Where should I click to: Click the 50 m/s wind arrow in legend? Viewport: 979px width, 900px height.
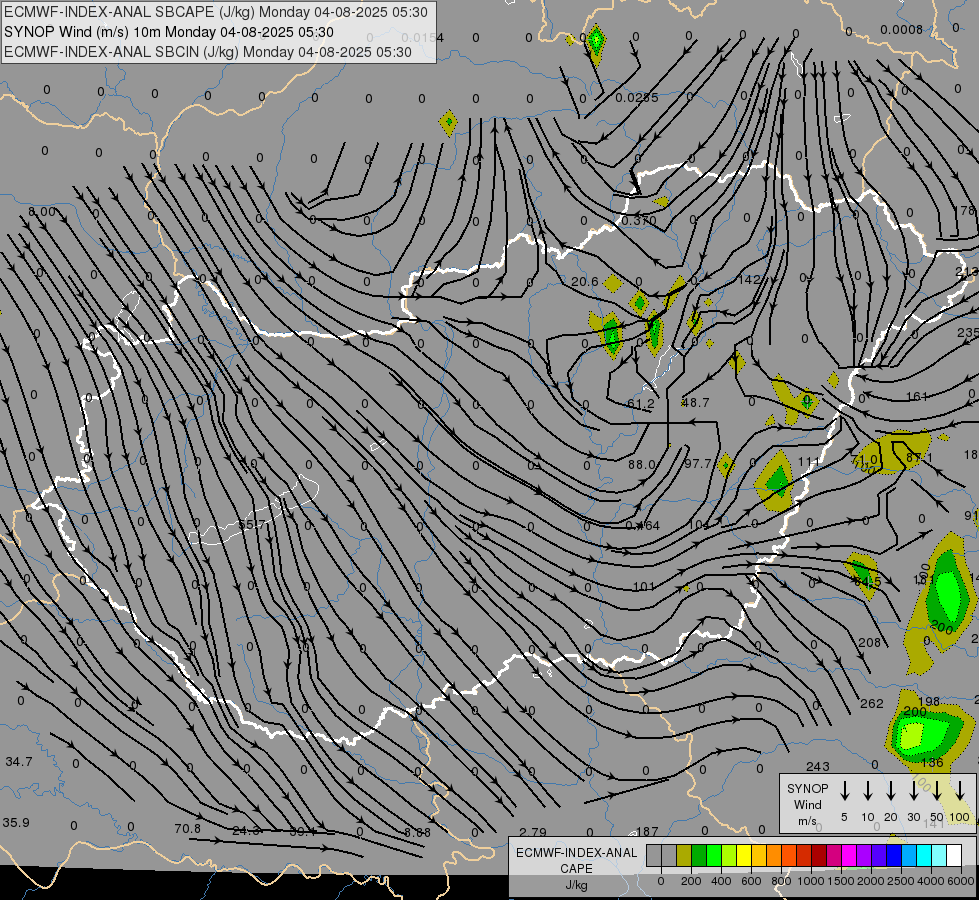[x=937, y=791]
